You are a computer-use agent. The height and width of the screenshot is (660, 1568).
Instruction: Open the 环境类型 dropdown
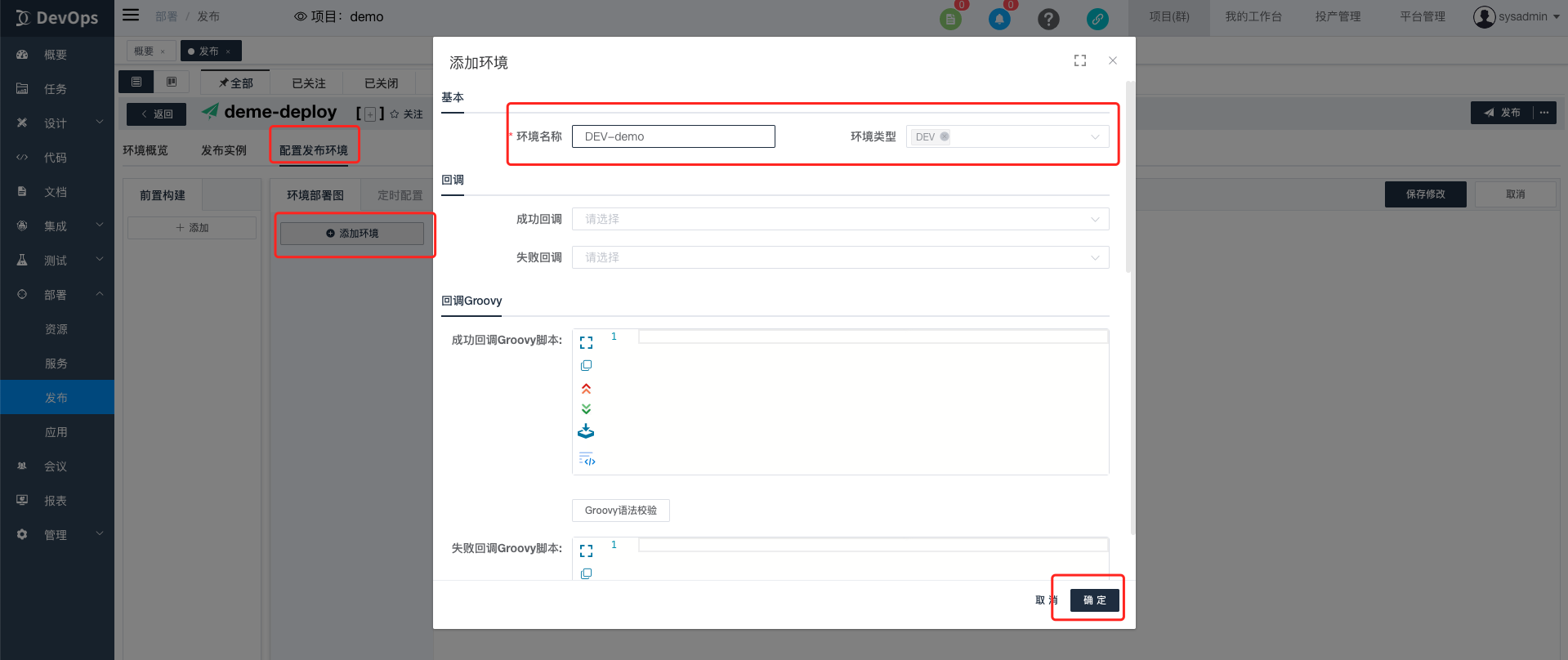(1007, 136)
